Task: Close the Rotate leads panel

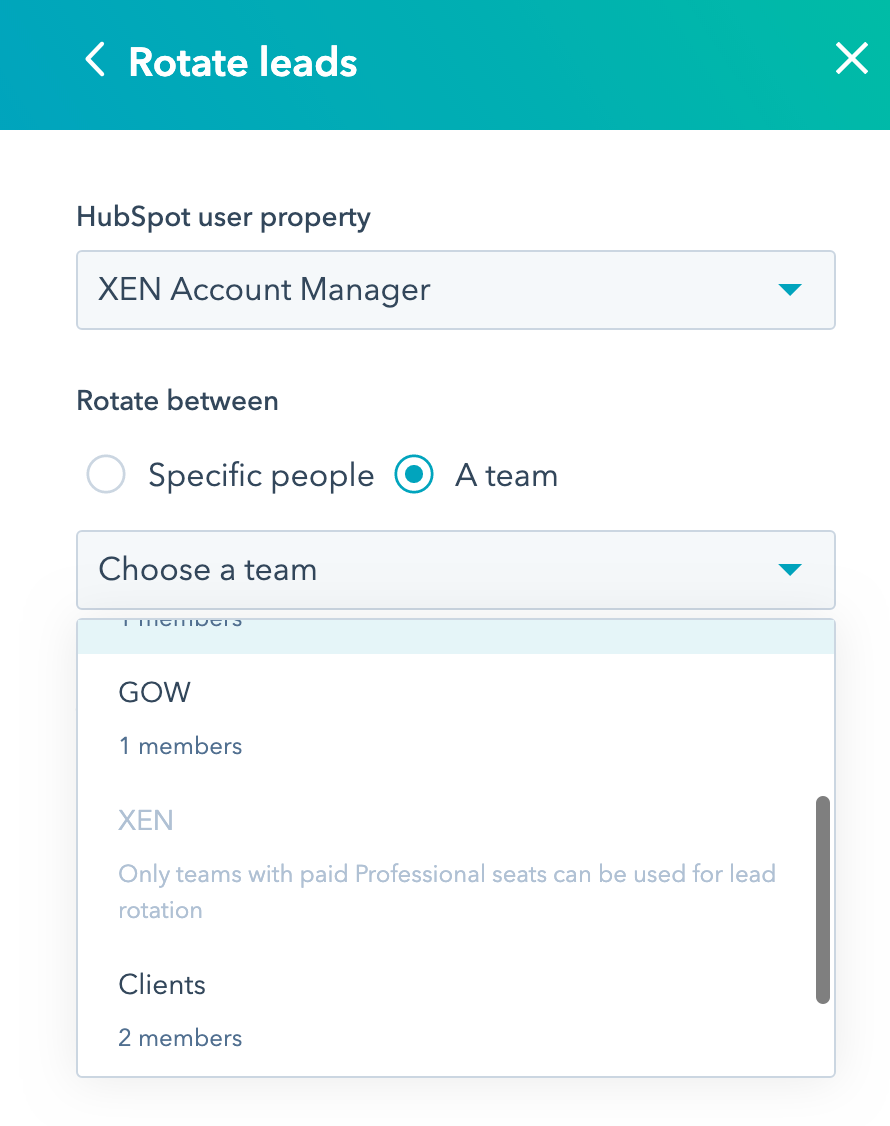Action: tap(851, 60)
